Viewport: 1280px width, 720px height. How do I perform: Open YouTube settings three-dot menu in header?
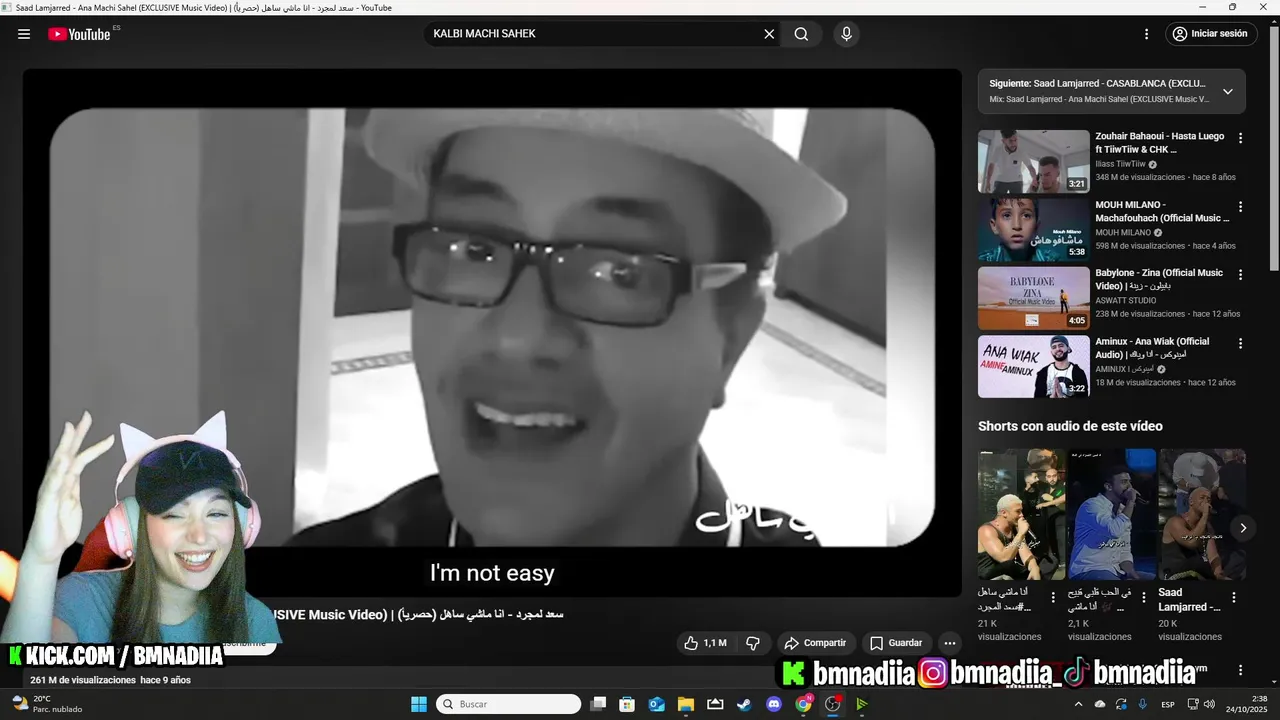[1146, 34]
